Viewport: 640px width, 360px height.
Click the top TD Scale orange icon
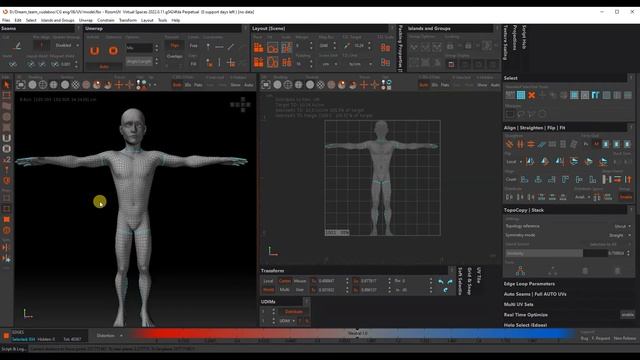click(385, 48)
